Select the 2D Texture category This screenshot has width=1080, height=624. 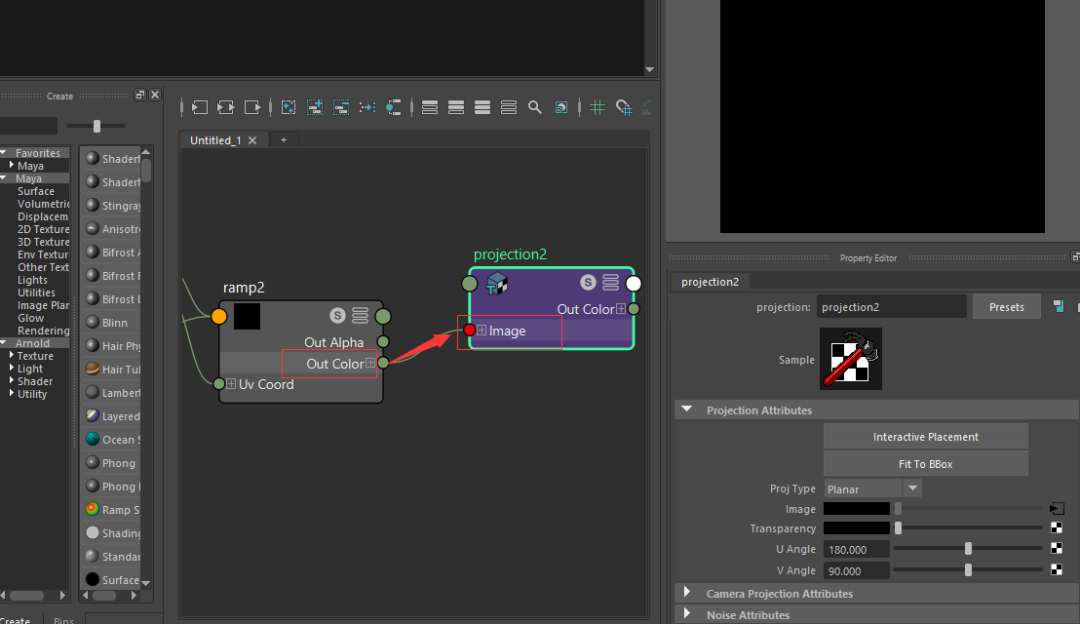(x=43, y=229)
